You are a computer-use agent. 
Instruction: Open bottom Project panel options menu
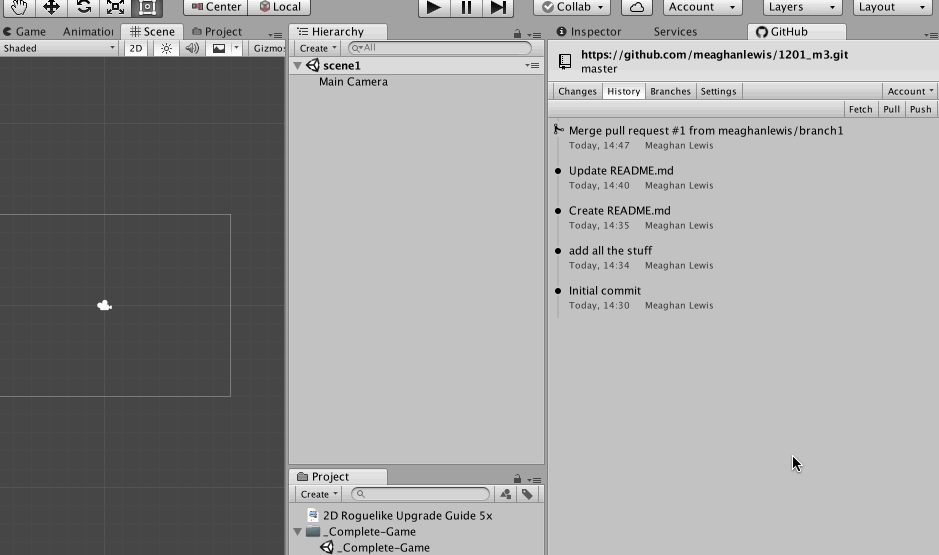click(535, 480)
